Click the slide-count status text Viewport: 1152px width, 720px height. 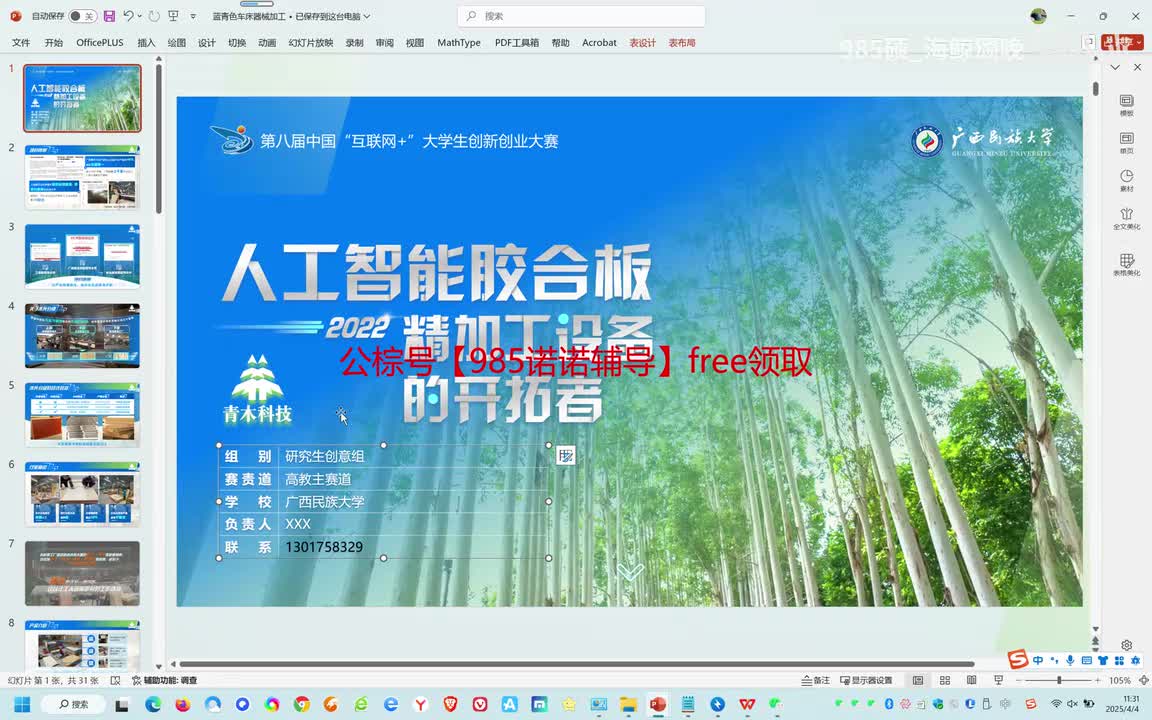53,680
